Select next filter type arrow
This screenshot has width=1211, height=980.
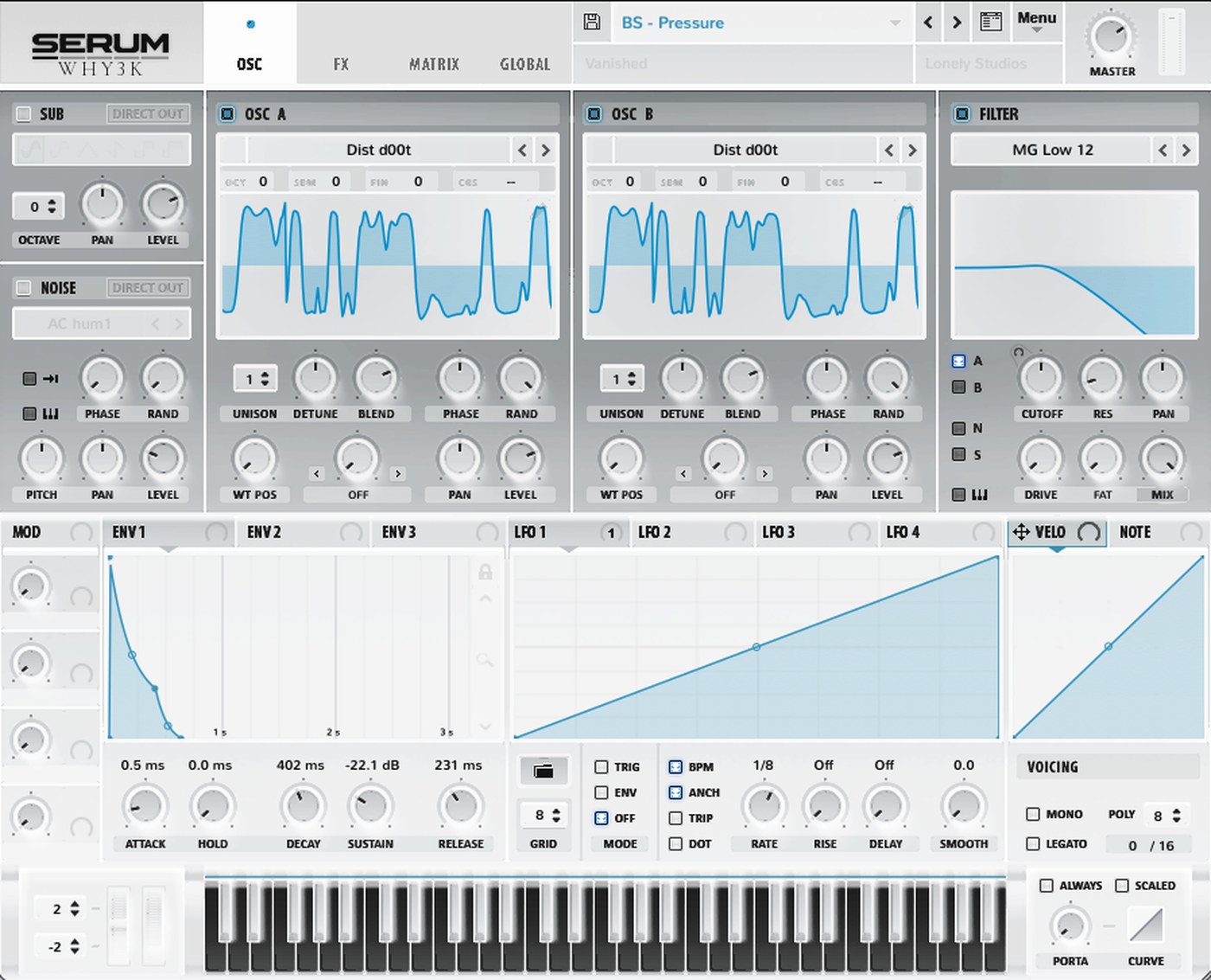1186,151
